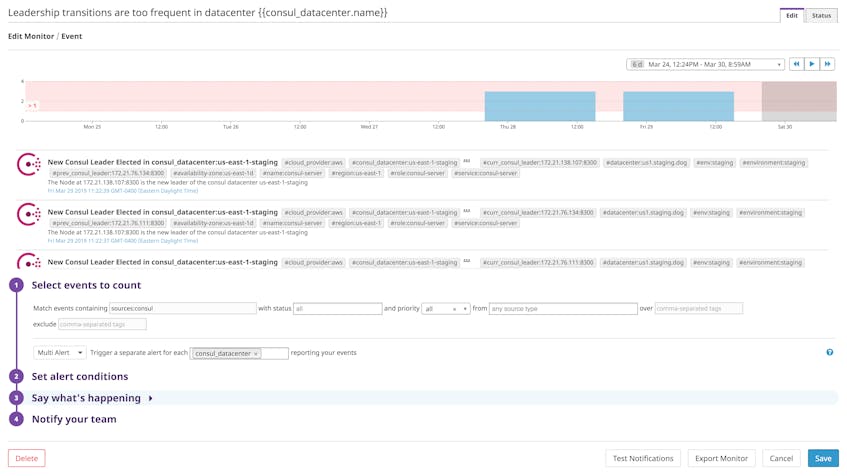This screenshot has width=847, height=476.
Task: Click step 4 circle Notify your team
Action: coord(15,419)
